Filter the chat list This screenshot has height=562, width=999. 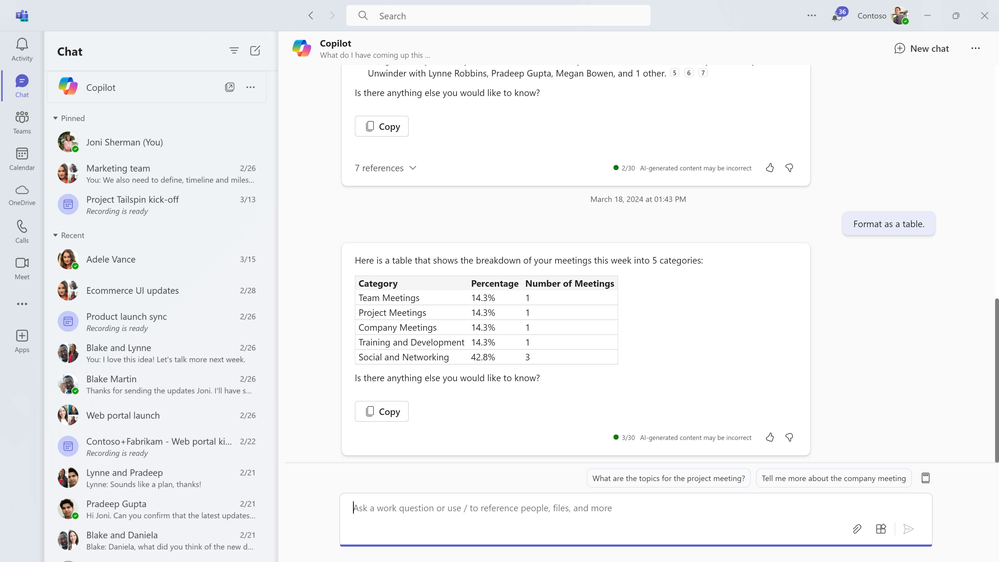point(234,51)
